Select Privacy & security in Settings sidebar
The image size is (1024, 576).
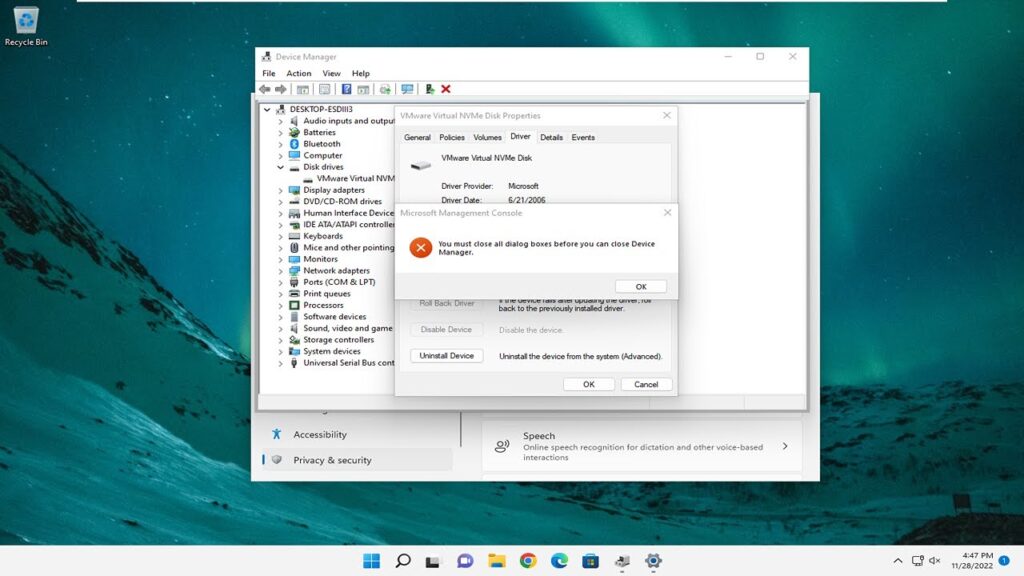click(x=357, y=460)
